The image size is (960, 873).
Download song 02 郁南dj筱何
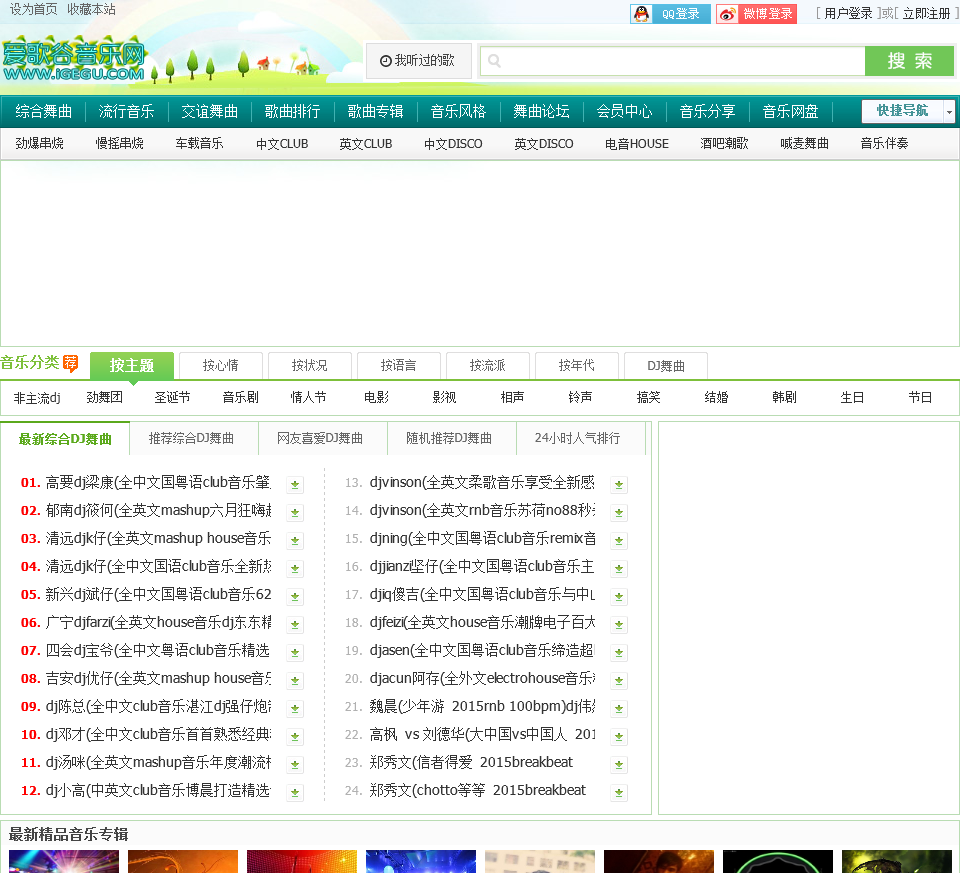(295, 512)
